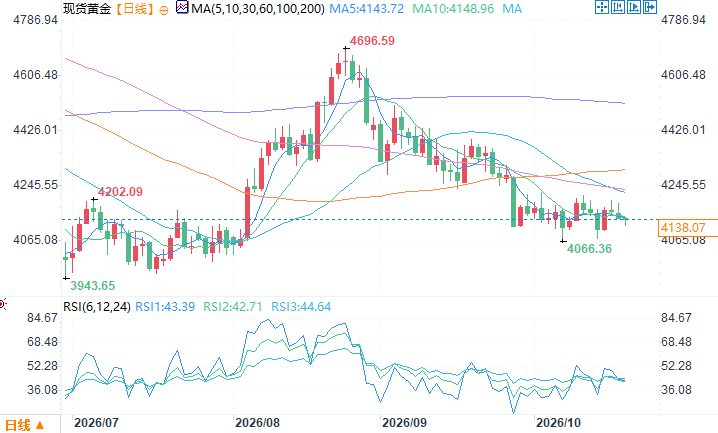This screenshot has height=433, width=718.
Task: Select the 2026/09 date label on axis
Action: [x=404, y=422]
